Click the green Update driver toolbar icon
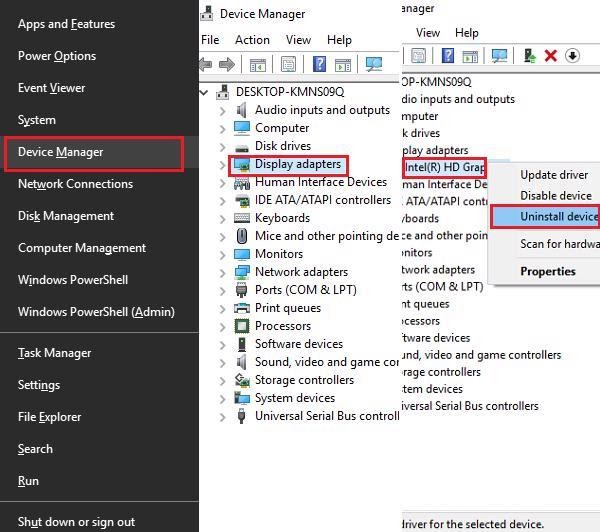Screen dimensions: 600x532 coord(528,56)
